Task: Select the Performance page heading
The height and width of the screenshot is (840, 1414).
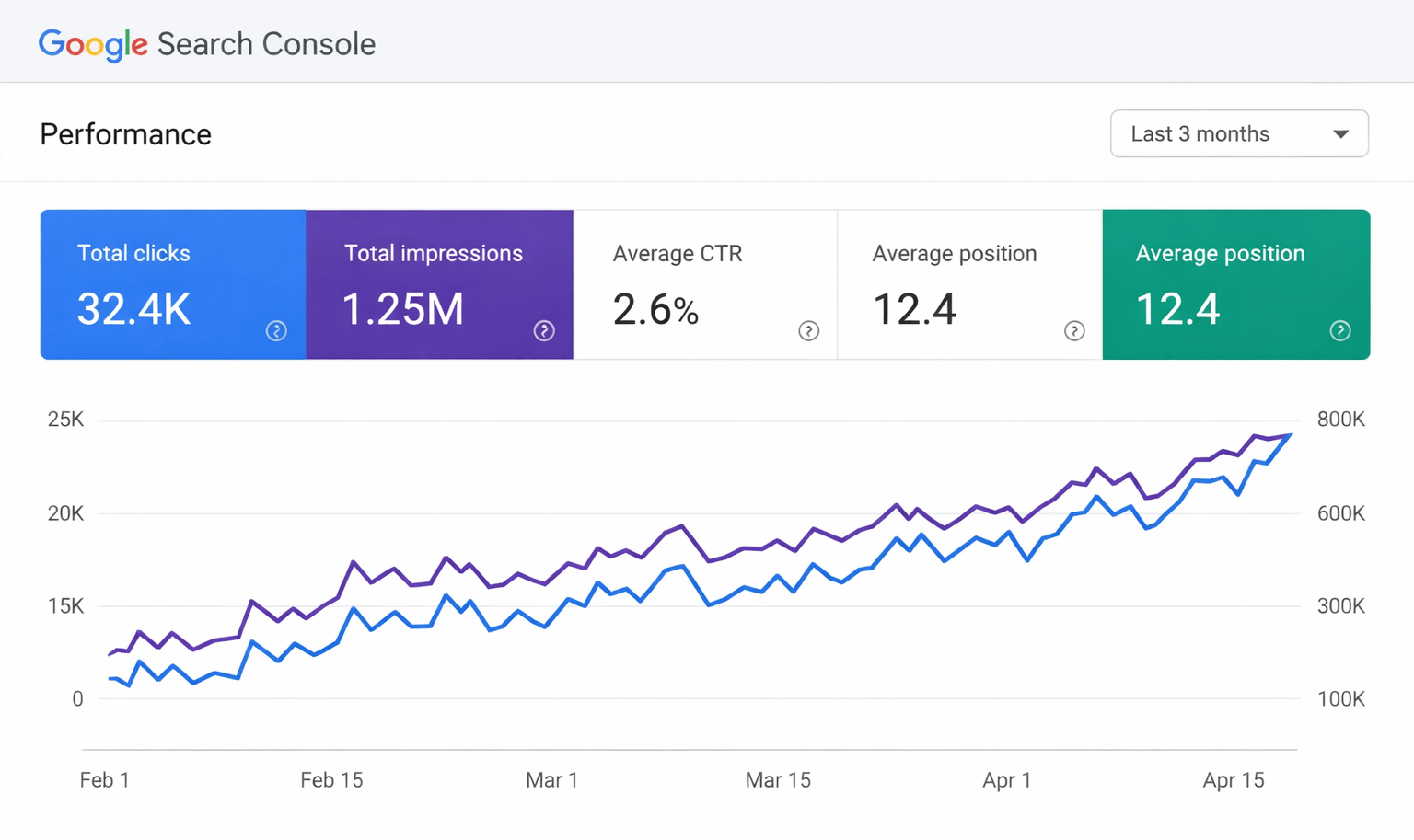Action: pyautogui.click(x=126, y=134)
